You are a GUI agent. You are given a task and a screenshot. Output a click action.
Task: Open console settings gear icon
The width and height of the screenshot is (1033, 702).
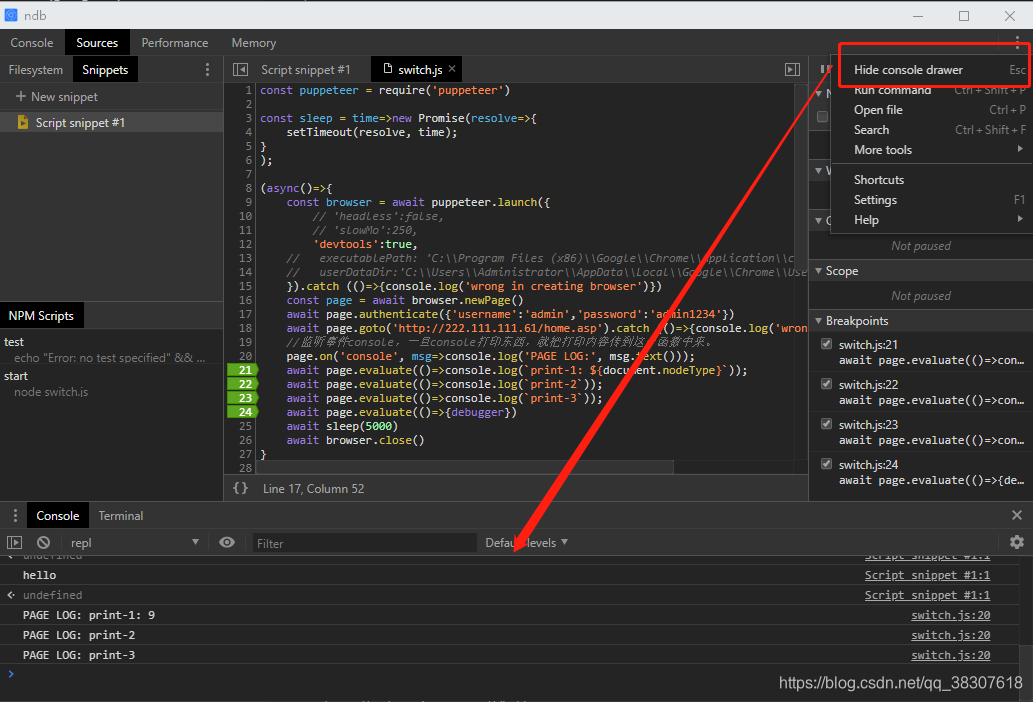pos(1017,542)
